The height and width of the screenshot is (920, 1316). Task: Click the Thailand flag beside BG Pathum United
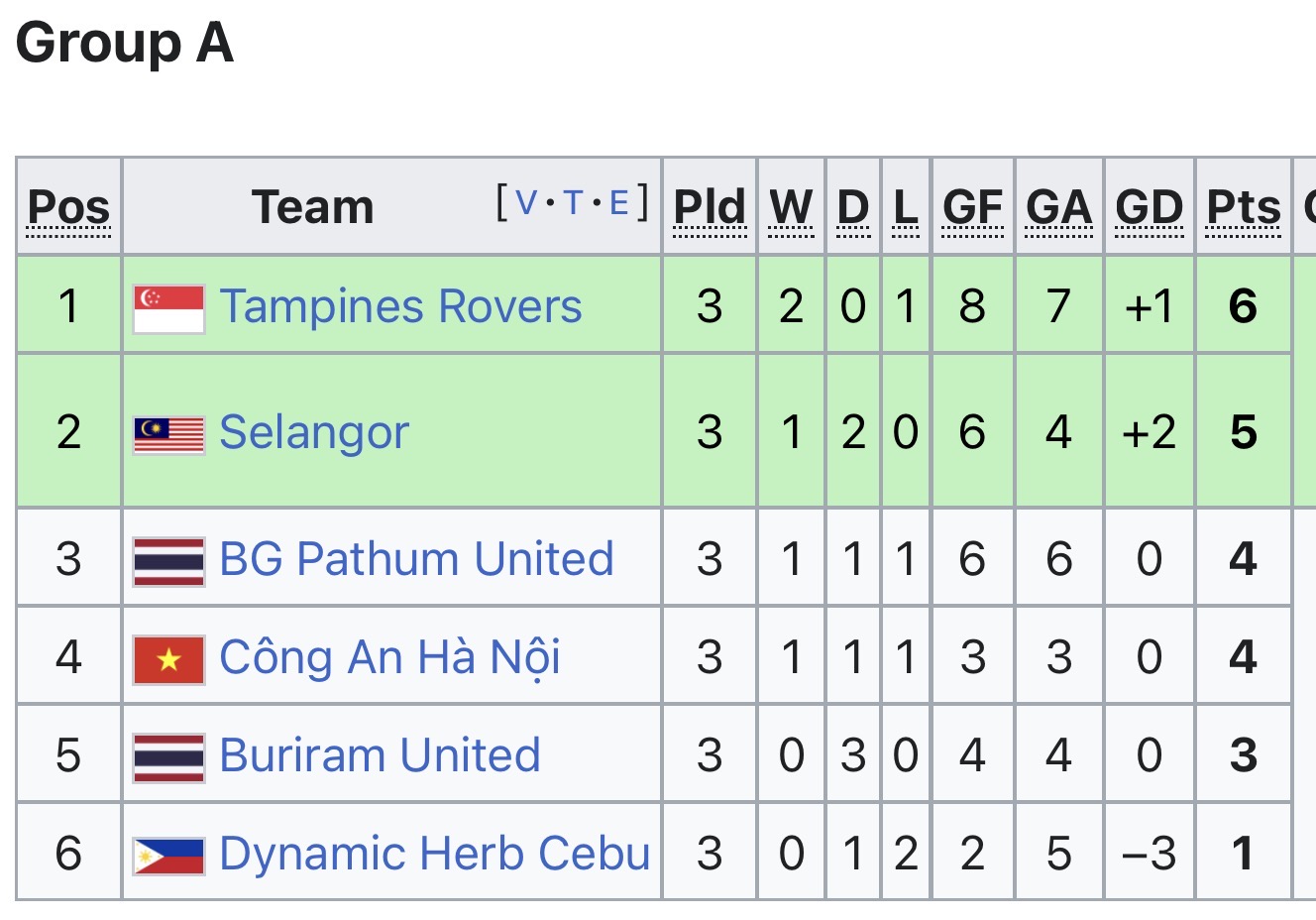[169, 560]
